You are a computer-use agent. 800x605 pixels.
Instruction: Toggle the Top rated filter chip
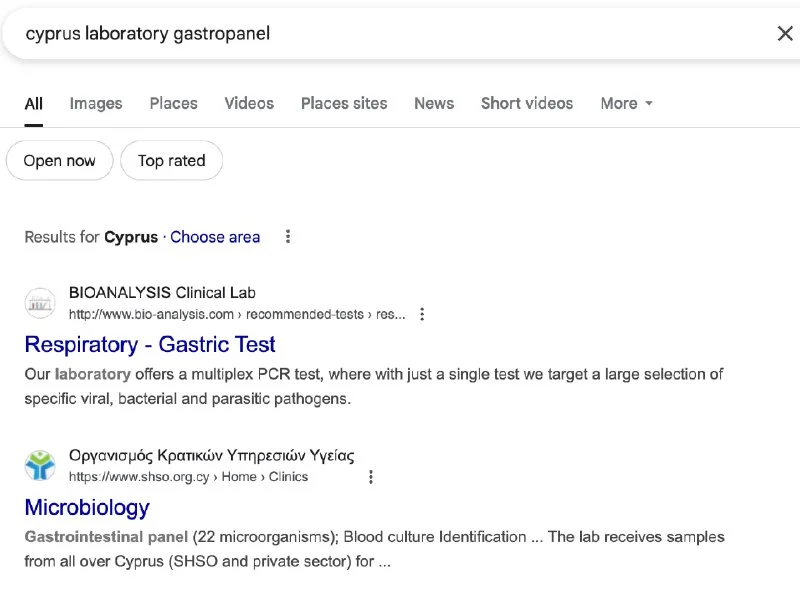click(171, 161)
